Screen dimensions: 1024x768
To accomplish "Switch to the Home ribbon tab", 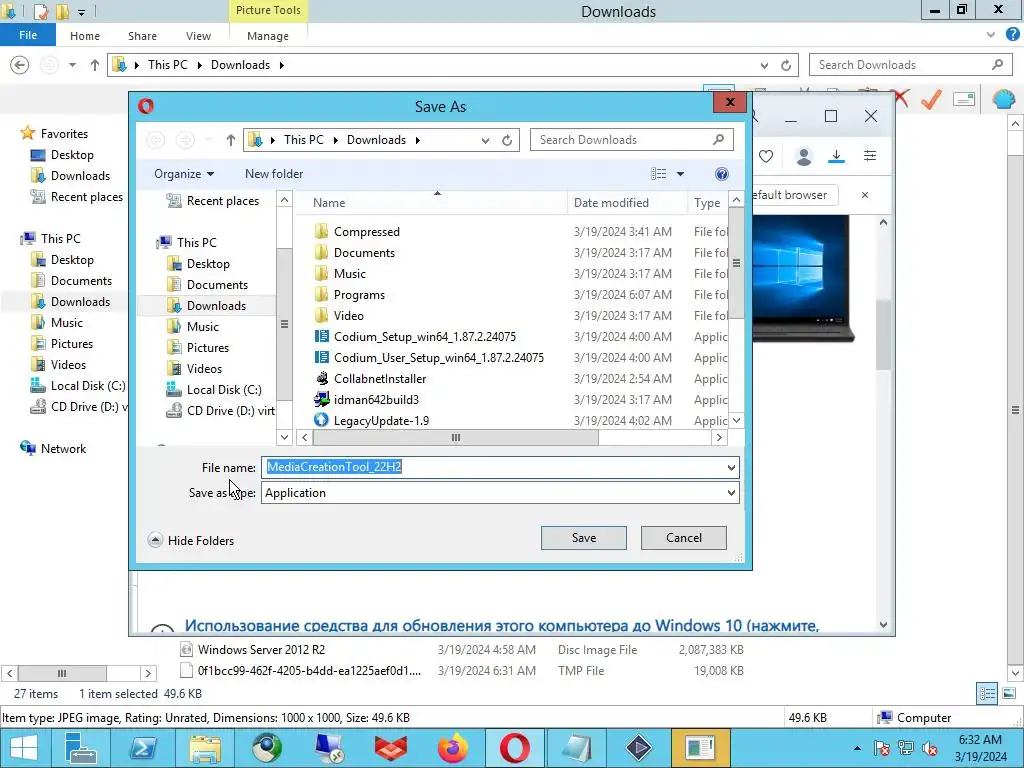I will tap(85, 36).
